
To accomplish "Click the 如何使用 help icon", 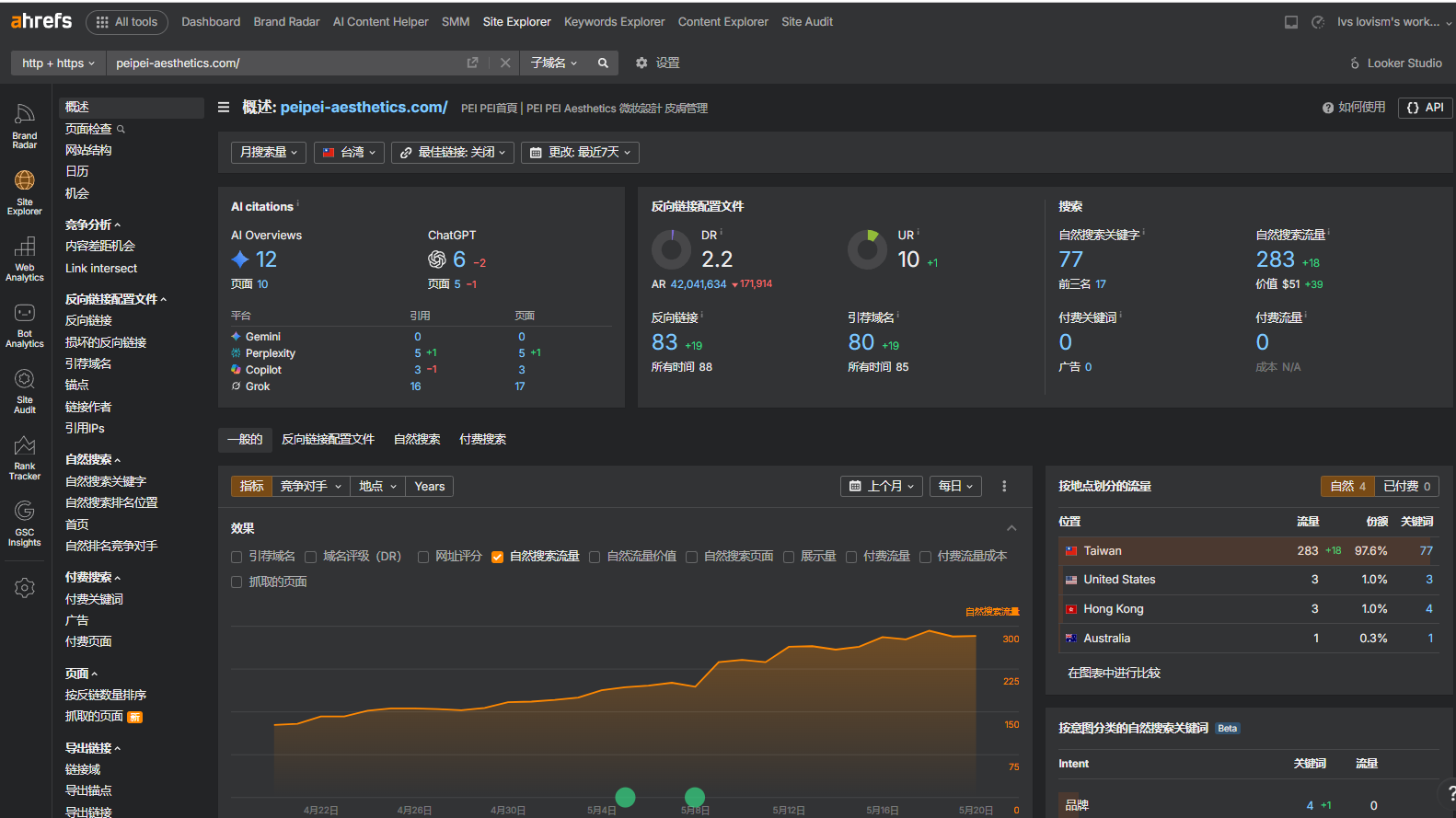I will click(x=1354, y=108).
